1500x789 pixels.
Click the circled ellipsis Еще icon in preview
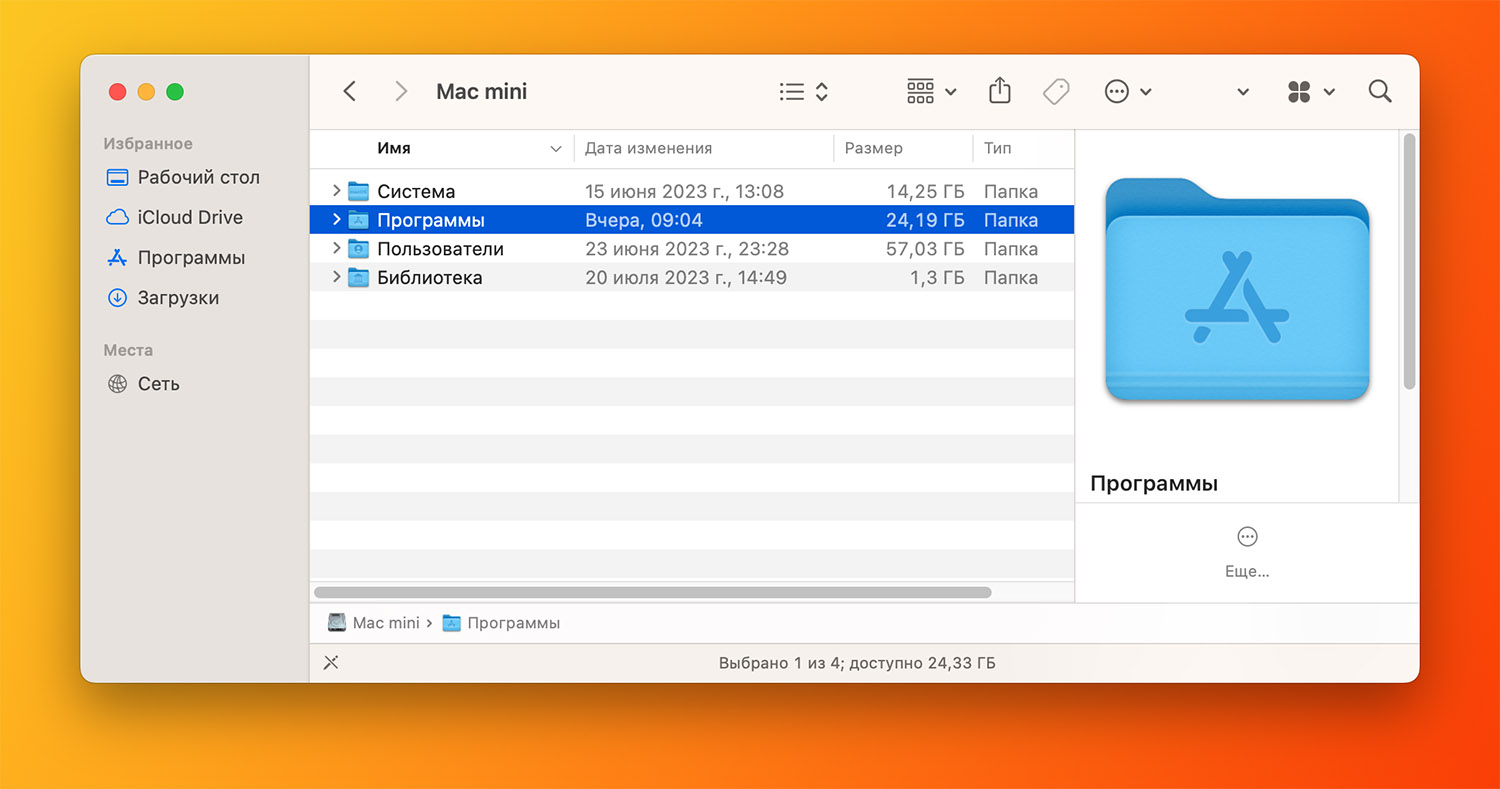point(1247,537)
